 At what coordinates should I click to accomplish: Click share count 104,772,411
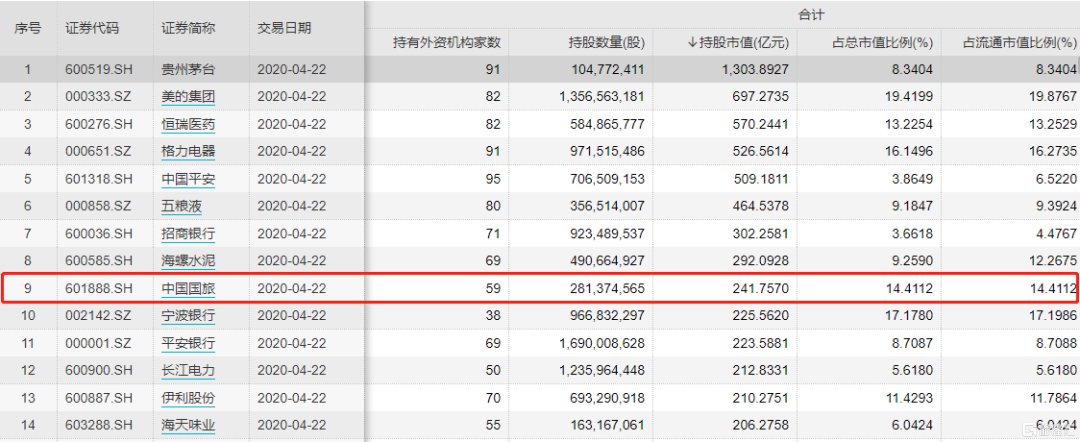coord(608,69)
